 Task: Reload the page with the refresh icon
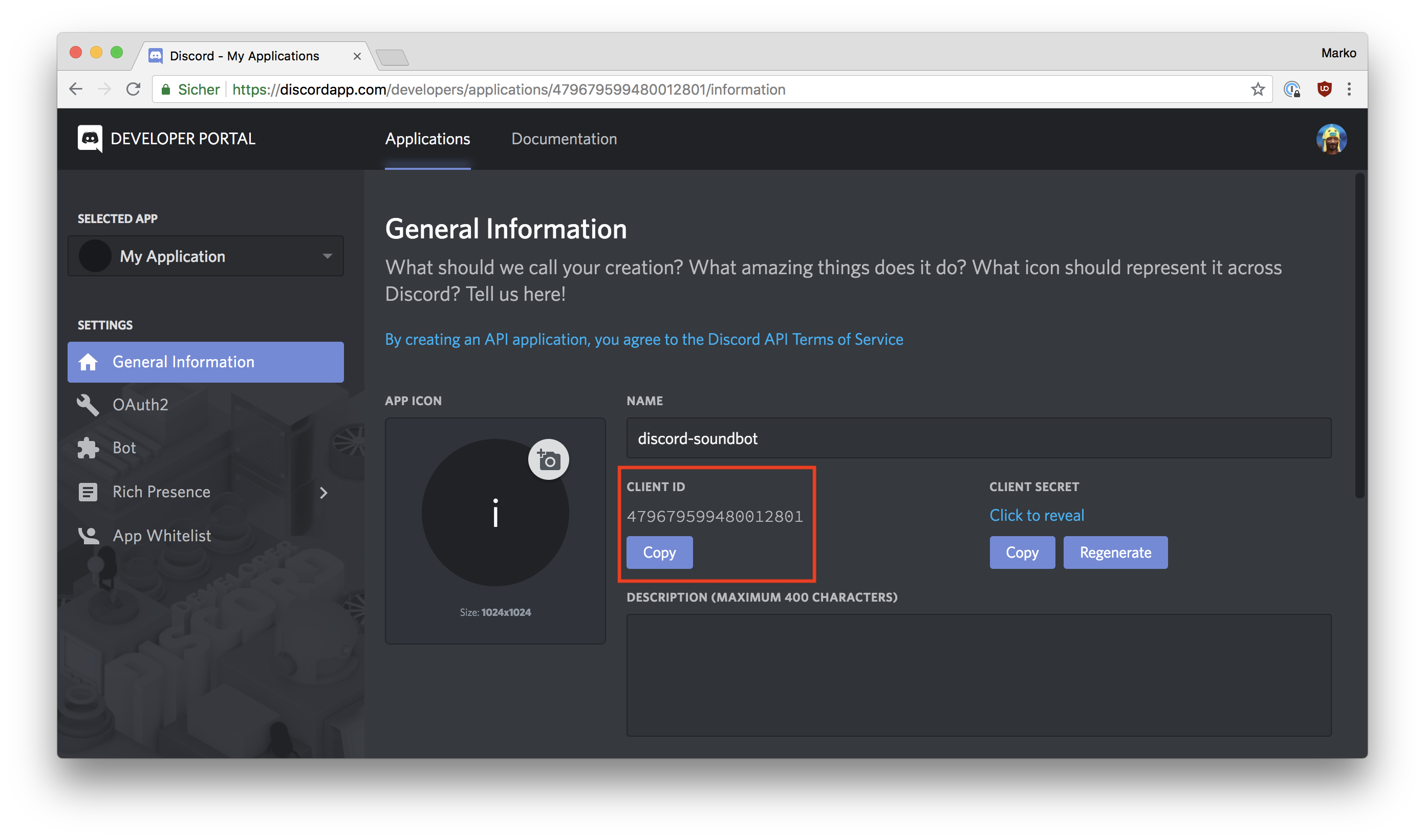coord(133,90)
